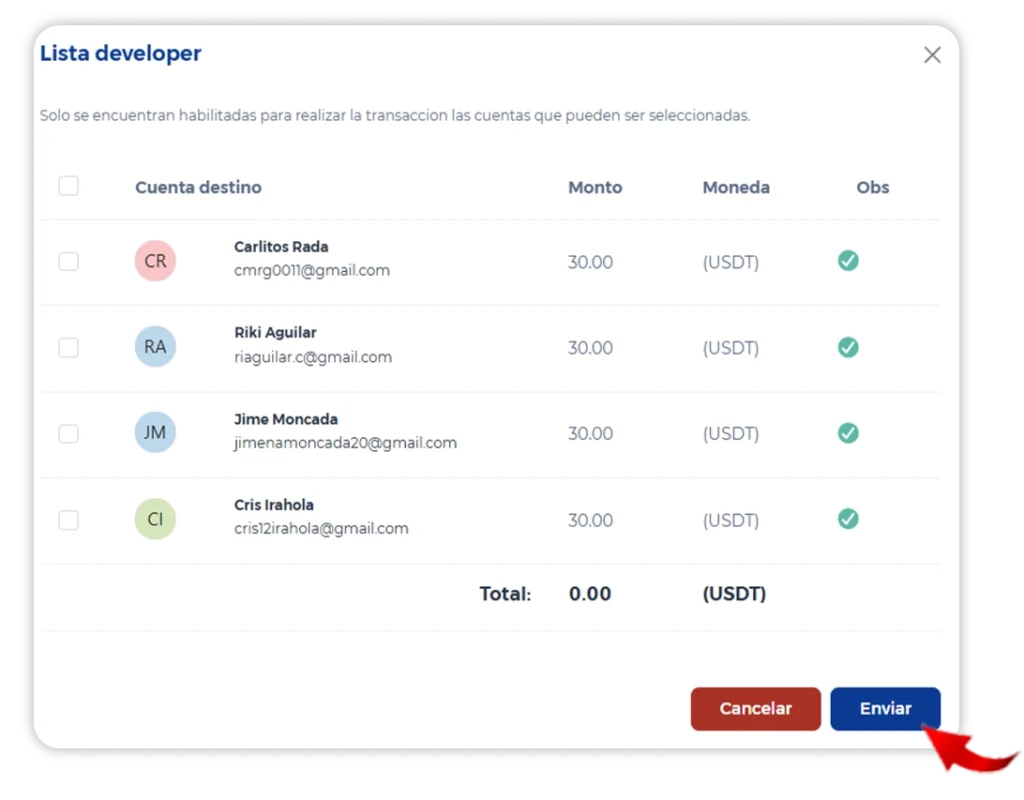This screenshot has height=800, width=1024.
Task: Toggle the select-all checkbox in table header
Action: pos(68,186)
